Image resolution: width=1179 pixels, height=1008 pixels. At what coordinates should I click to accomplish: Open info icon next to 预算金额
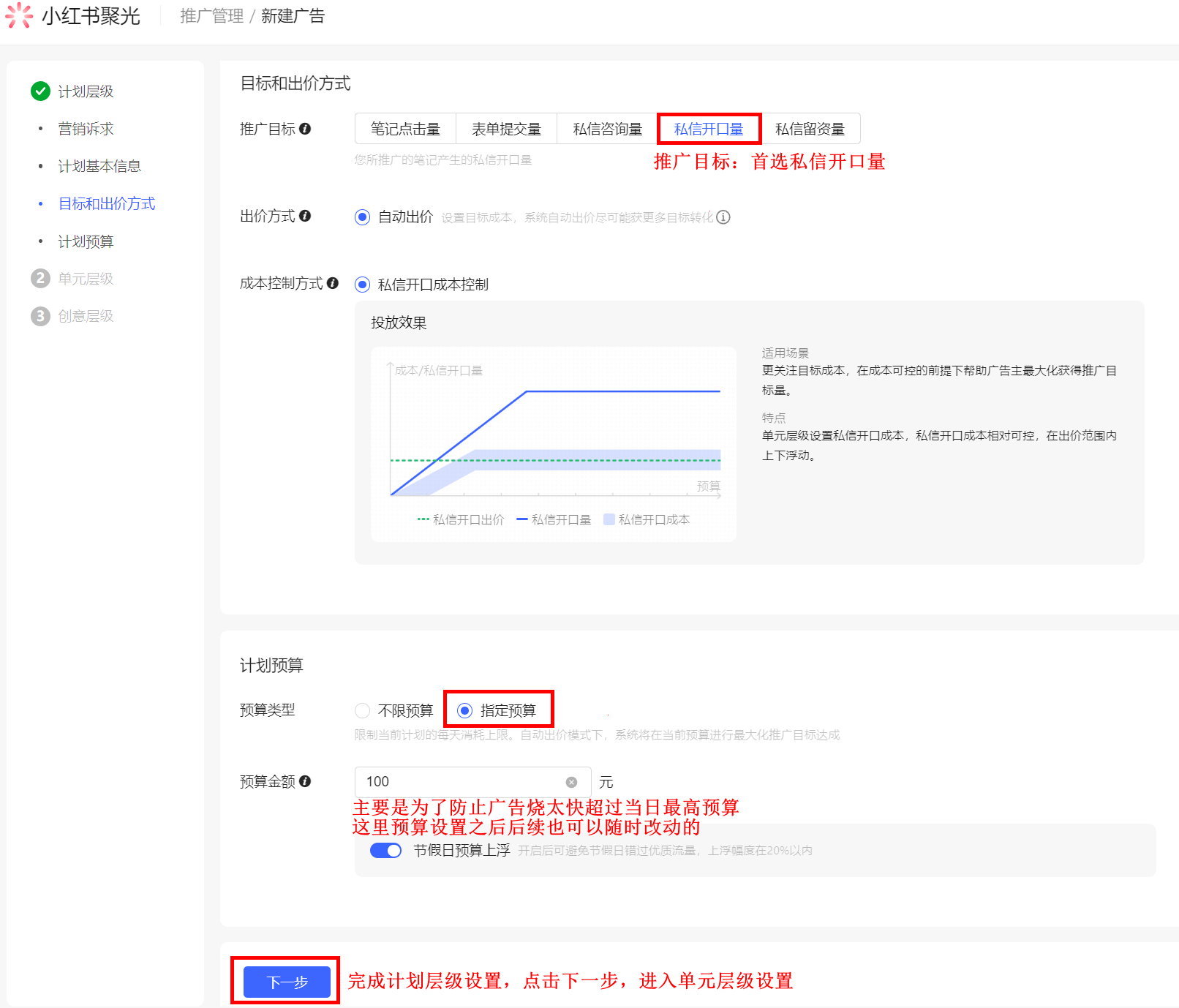[x=305, y=781]
